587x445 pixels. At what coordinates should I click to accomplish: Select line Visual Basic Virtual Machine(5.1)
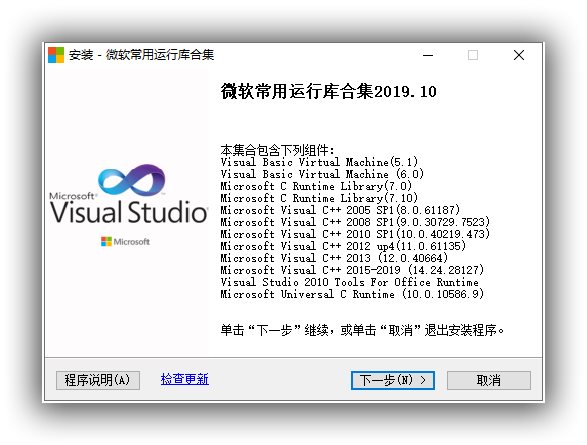pyautogui.click(x=319, y=162)
